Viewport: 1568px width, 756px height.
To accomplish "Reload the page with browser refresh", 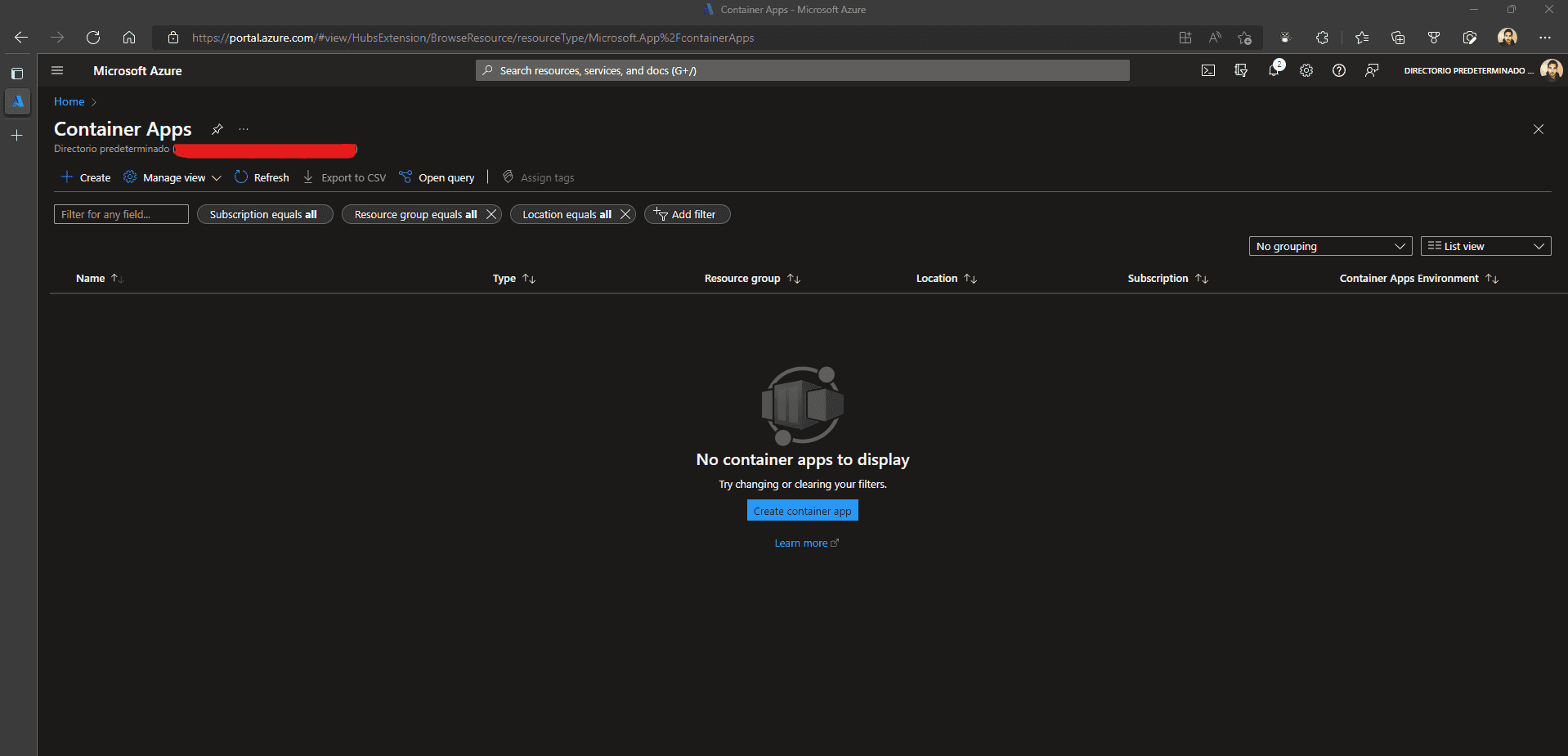I will (x=93, y=38).
